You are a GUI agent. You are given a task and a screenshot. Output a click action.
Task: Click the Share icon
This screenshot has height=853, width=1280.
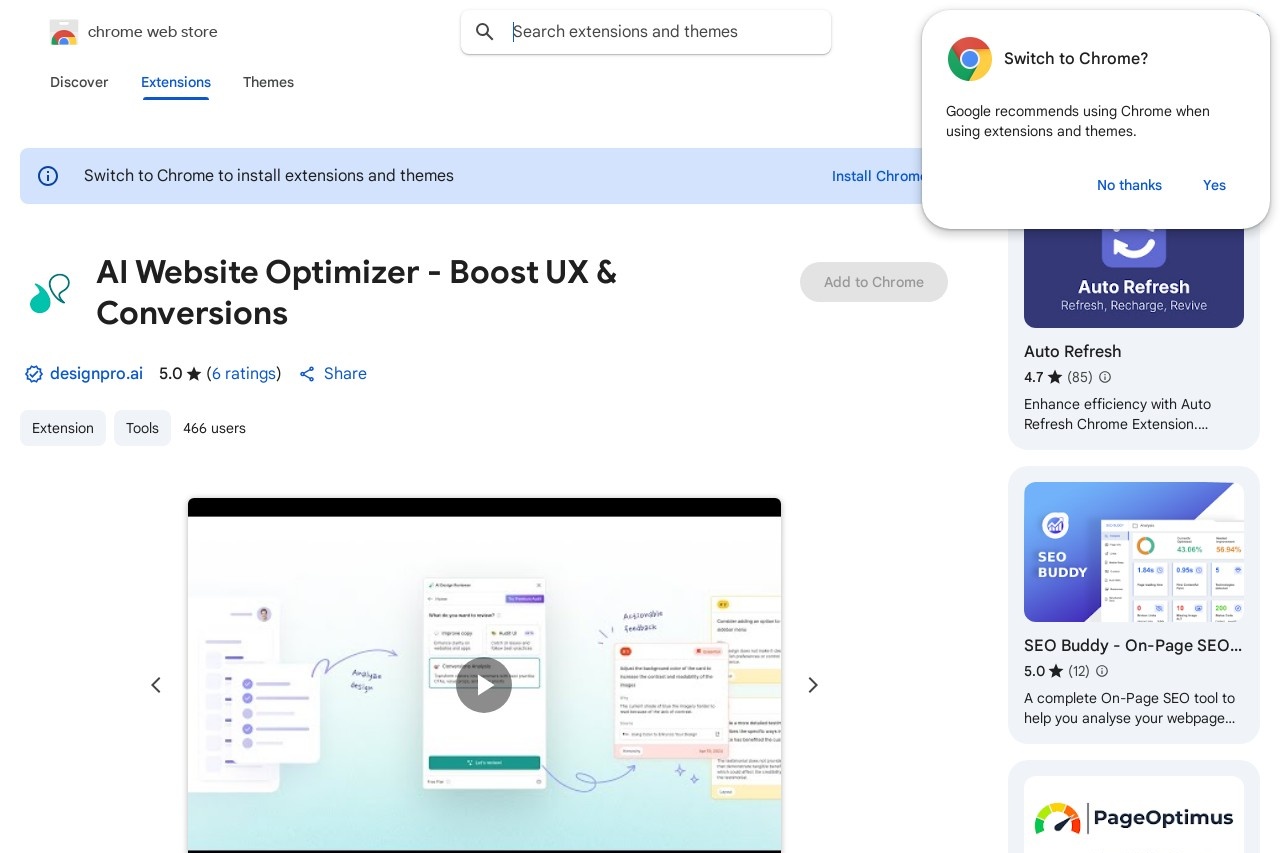[307, 374]
